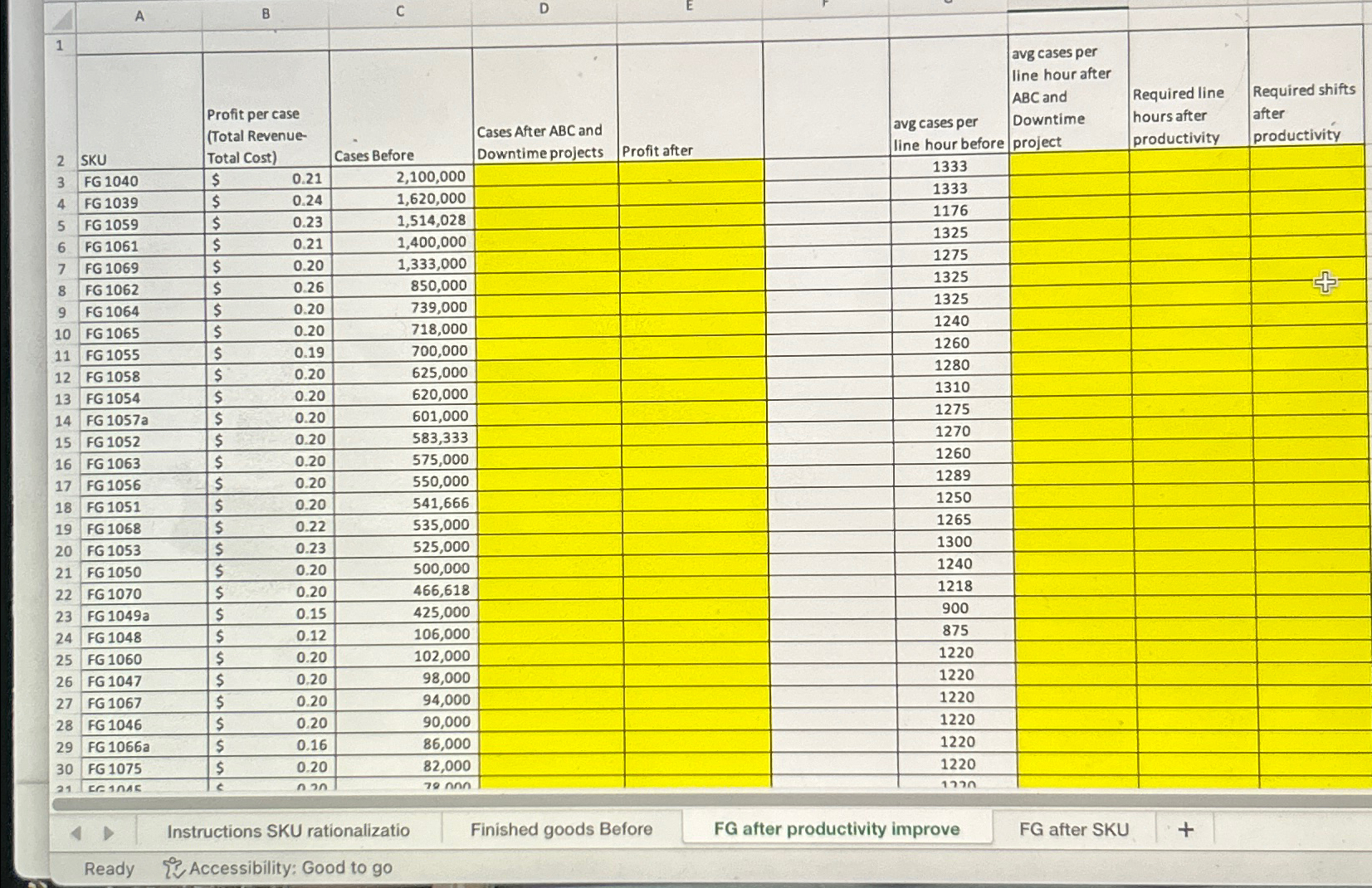Select column A header
Image resolution: width=1372 pixels, height=888 pixels.
(x=139, y=12)
